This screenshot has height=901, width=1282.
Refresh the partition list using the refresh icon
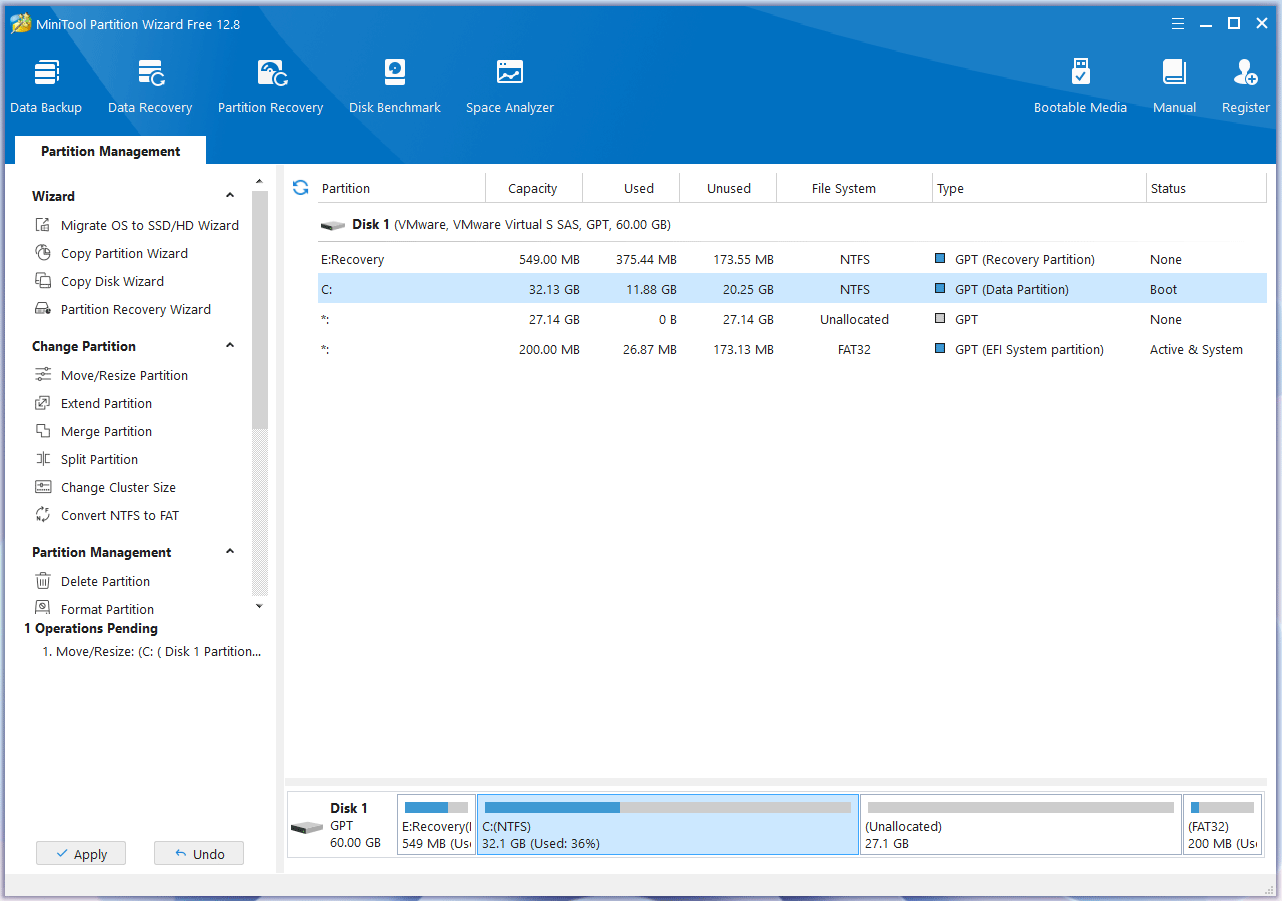click(300, 188)
